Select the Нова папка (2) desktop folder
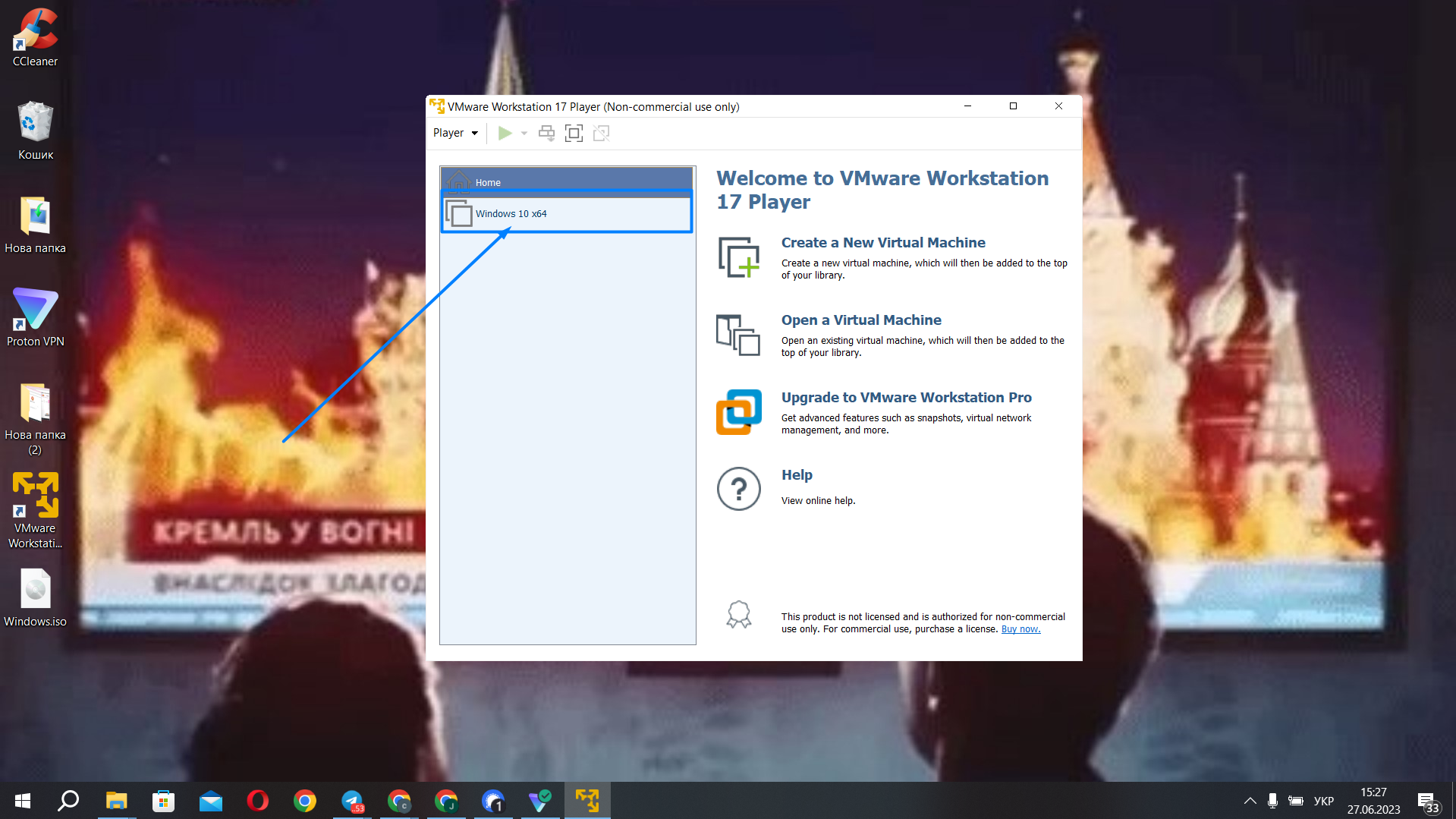This screenshot has width=1456, height=819. (35, 418)
